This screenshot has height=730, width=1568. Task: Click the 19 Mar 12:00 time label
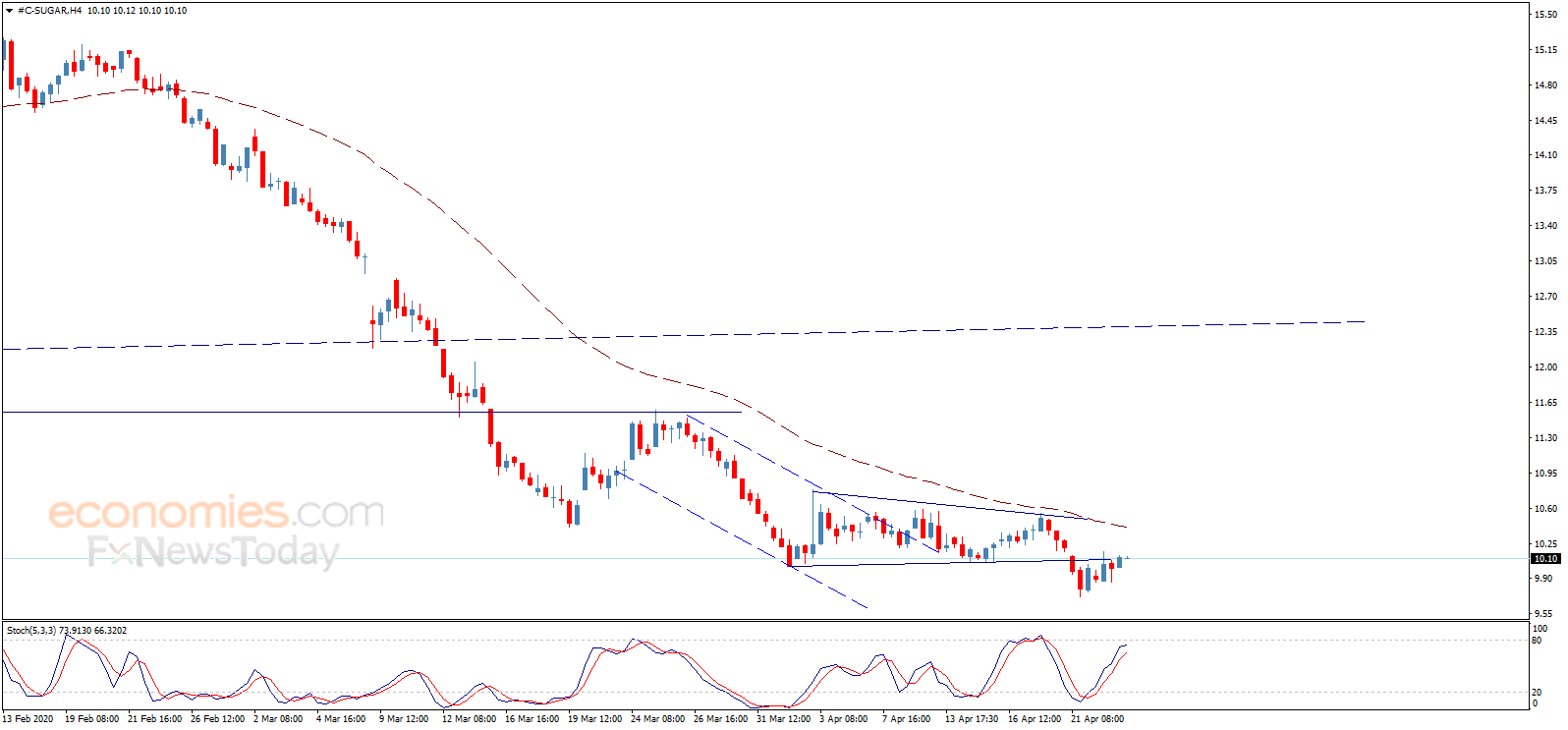[x=594, y=719]
